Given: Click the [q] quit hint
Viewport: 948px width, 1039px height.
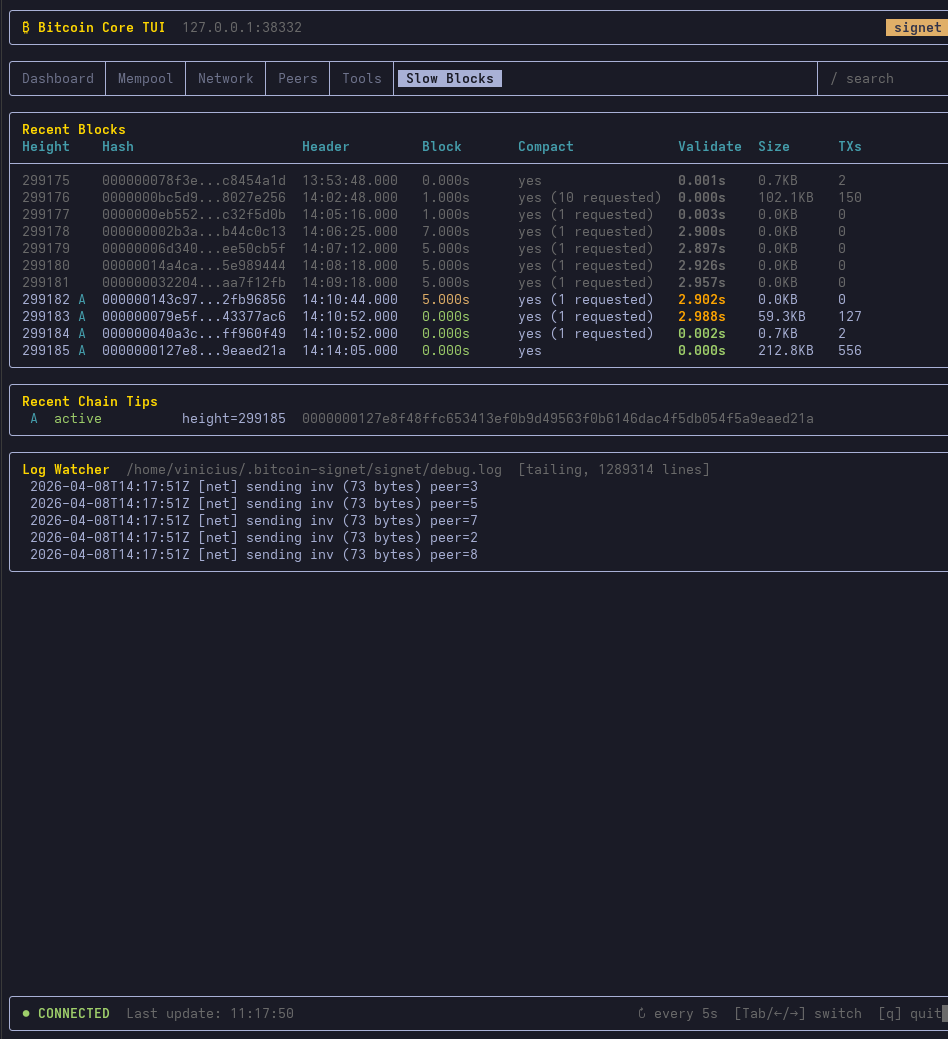Looking at the screenshot, I should 909,1013.
